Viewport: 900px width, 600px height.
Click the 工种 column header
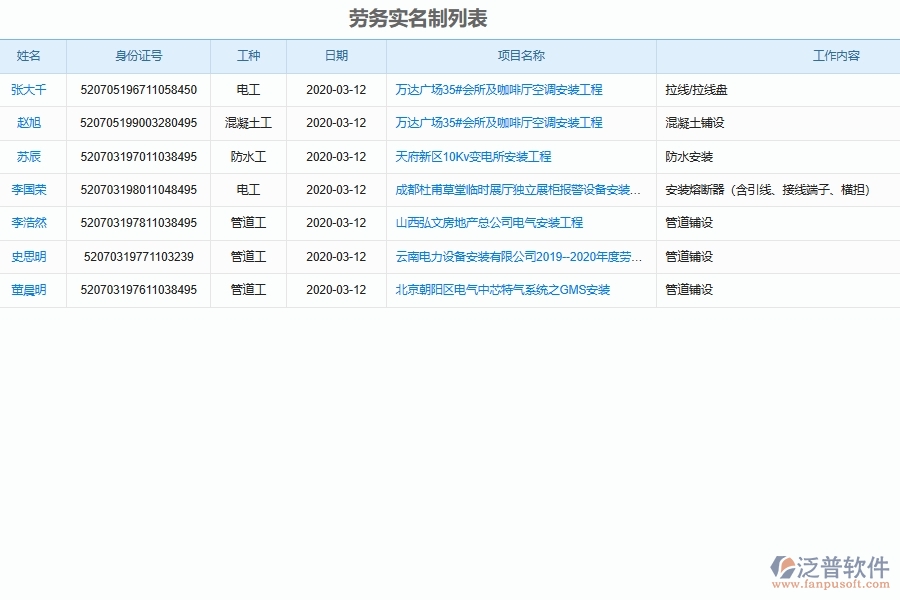248,56
